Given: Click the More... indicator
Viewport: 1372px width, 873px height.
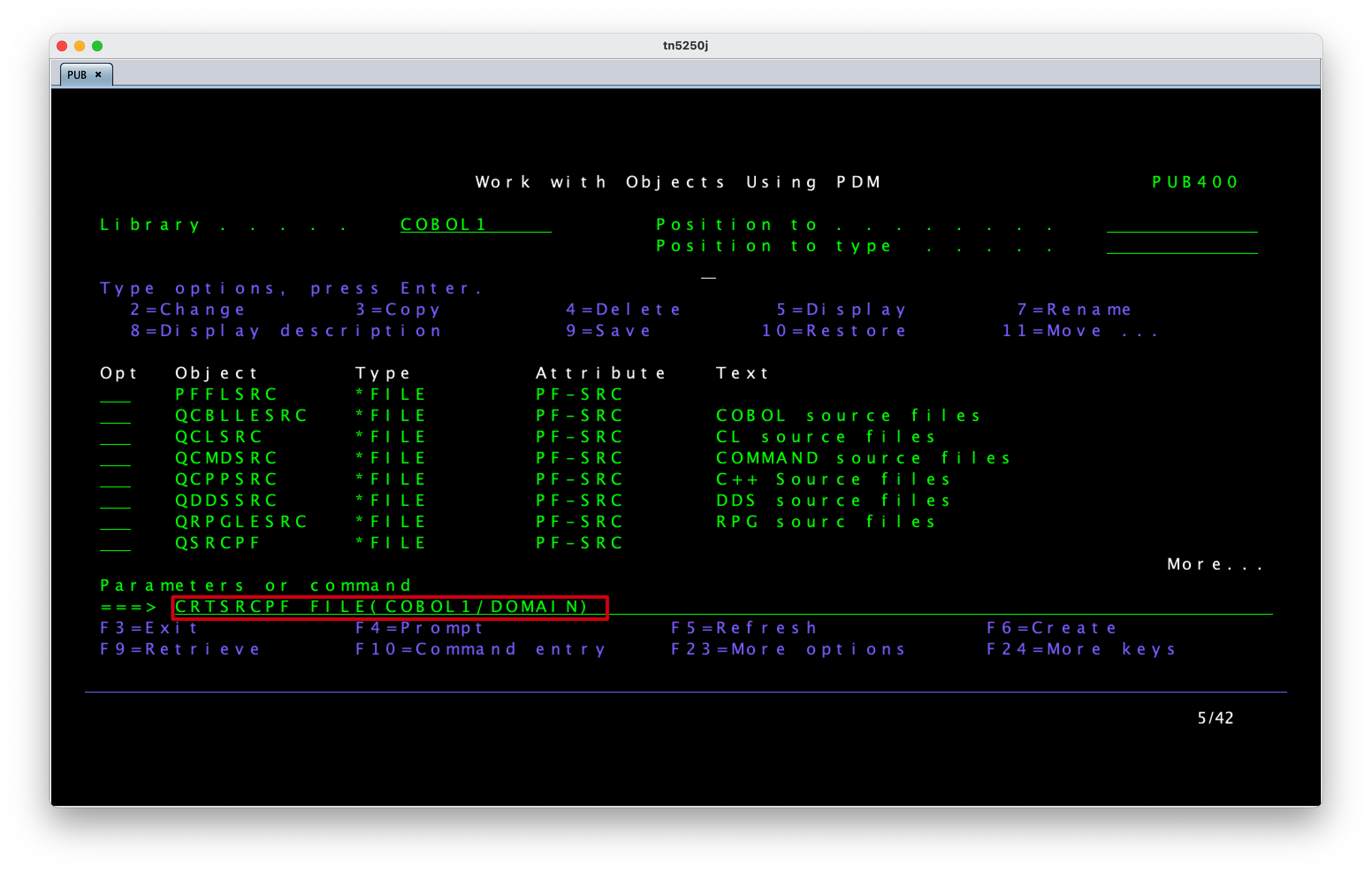Looking at the screenshot, I should pyautogui.click(x=1214, y=564).
